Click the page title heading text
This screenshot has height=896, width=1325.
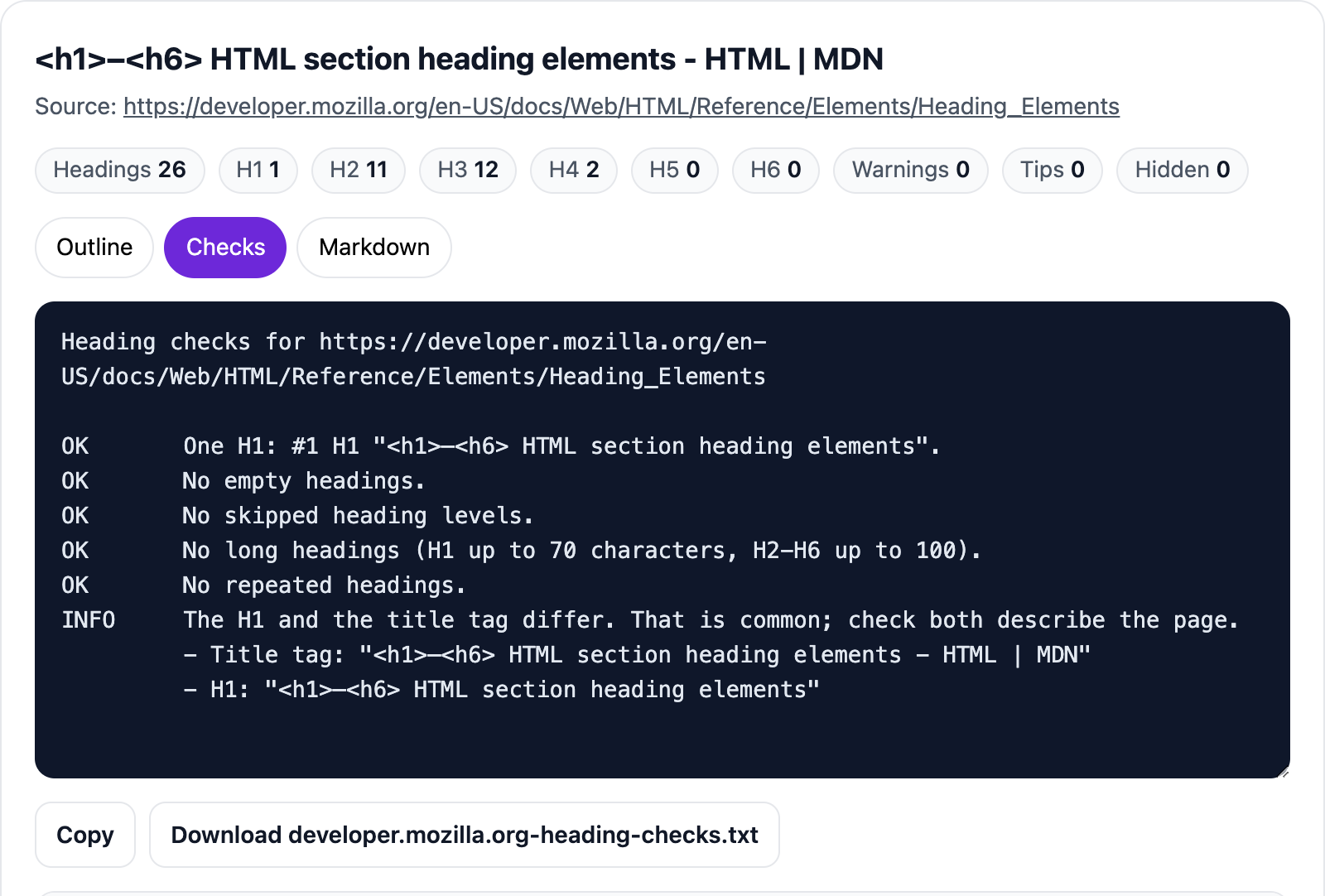[x=460, y=60]
